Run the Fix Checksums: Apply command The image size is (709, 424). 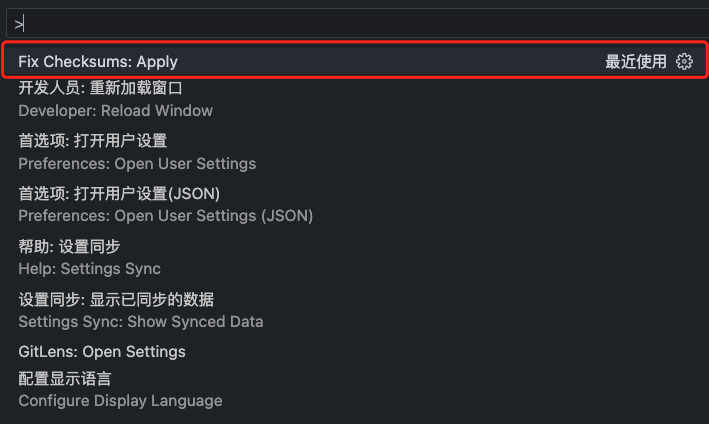click(98, 61)
